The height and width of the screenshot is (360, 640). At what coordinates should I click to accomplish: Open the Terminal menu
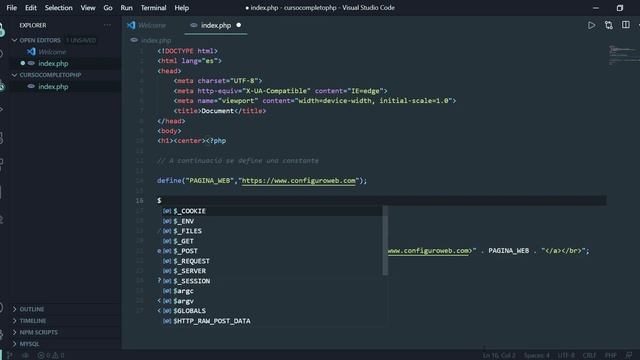click(x=153, y=8)
